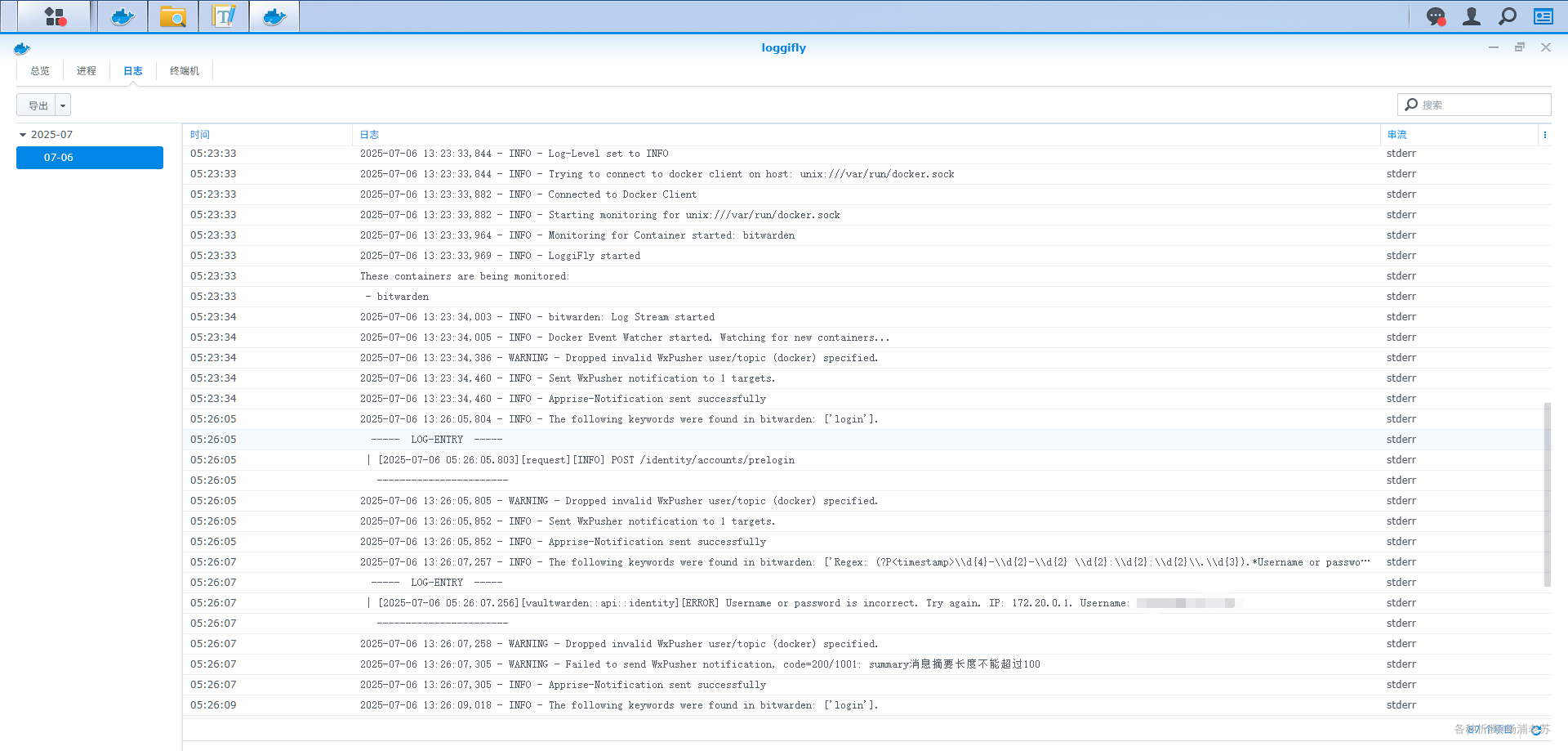Screen dimensions: 1568x751
Task: Select row 'bitwarden: Log Stream started'
Action: (x=866, y=317)
